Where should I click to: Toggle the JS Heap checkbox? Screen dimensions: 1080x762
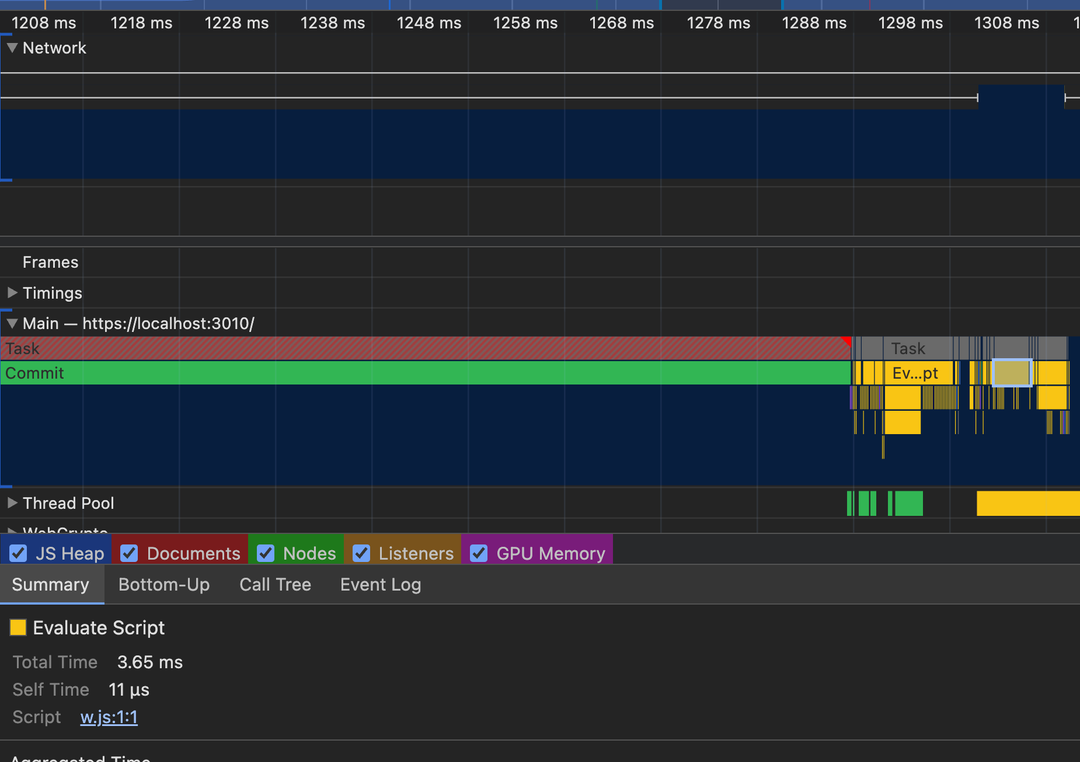coord(19,553)
